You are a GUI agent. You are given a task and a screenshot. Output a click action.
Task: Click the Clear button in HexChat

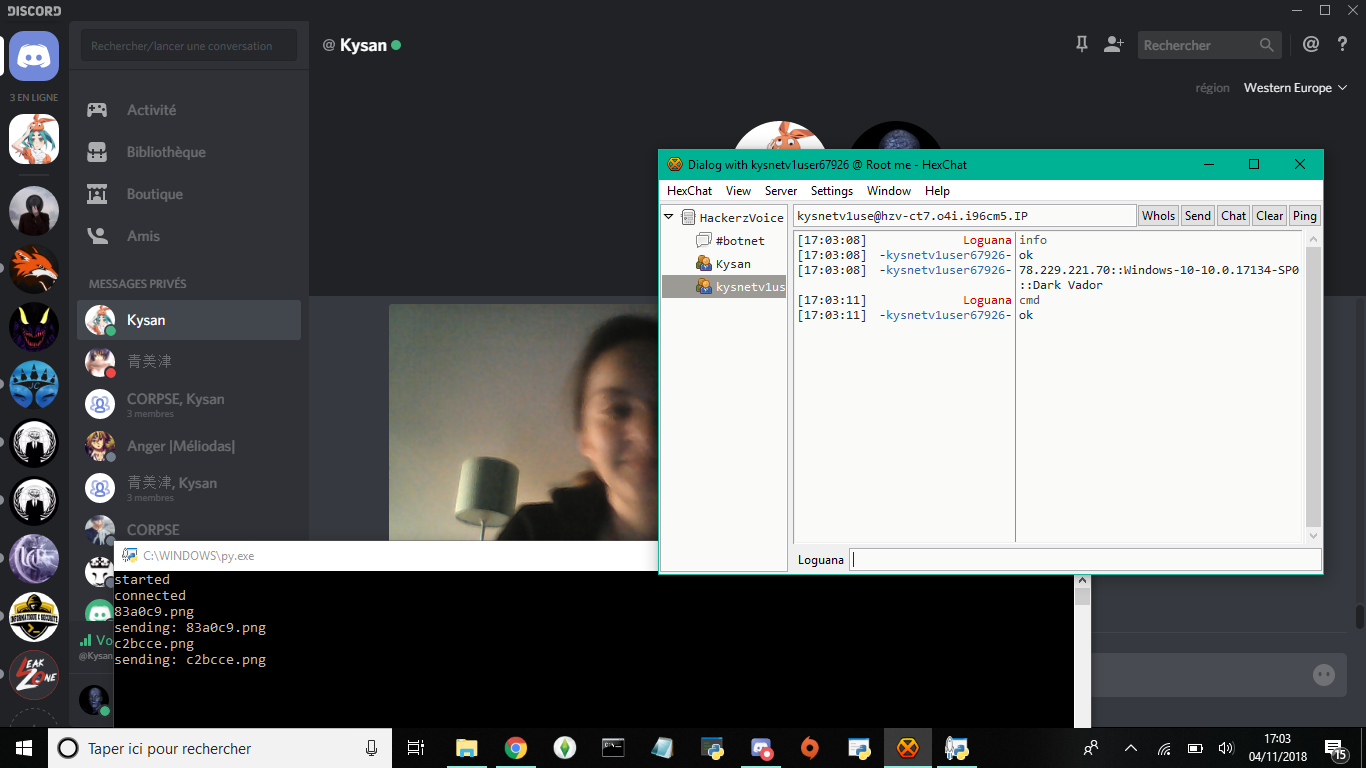coord(1269,215)
